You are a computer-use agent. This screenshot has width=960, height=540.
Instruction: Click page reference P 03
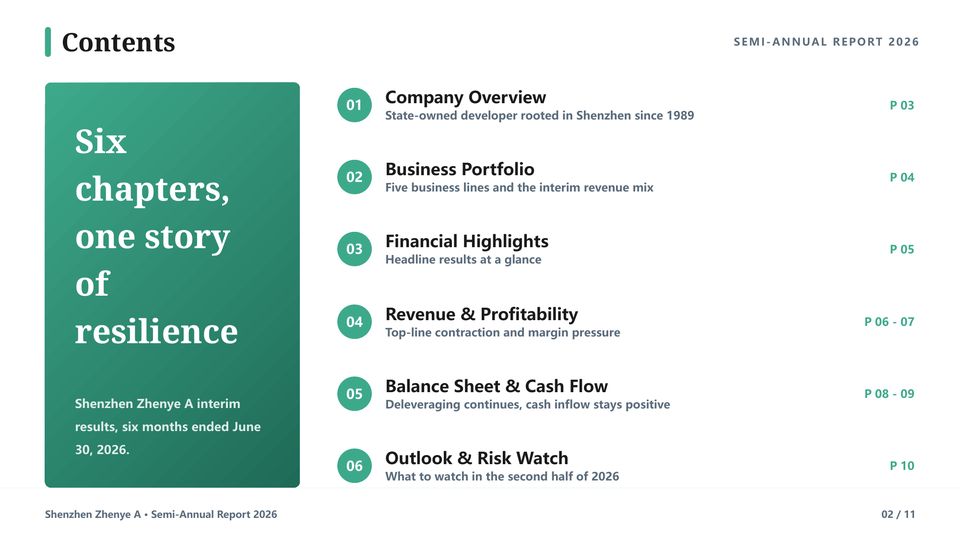coord(902,105)
